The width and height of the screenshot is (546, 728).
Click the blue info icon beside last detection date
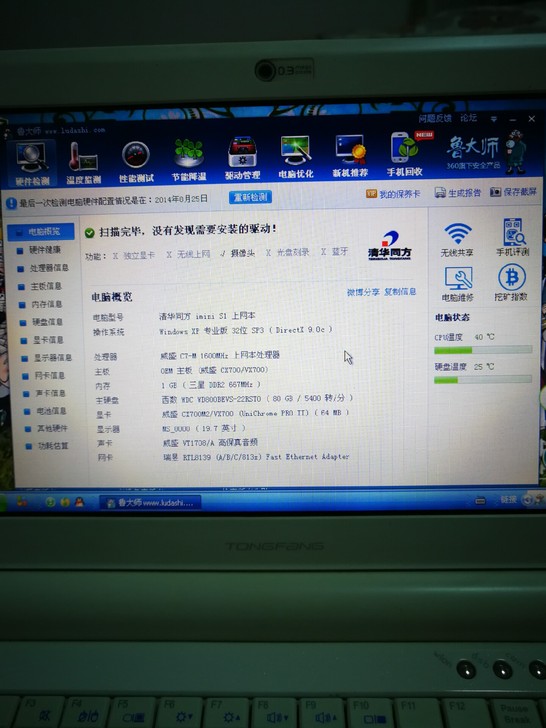(11, 203)
